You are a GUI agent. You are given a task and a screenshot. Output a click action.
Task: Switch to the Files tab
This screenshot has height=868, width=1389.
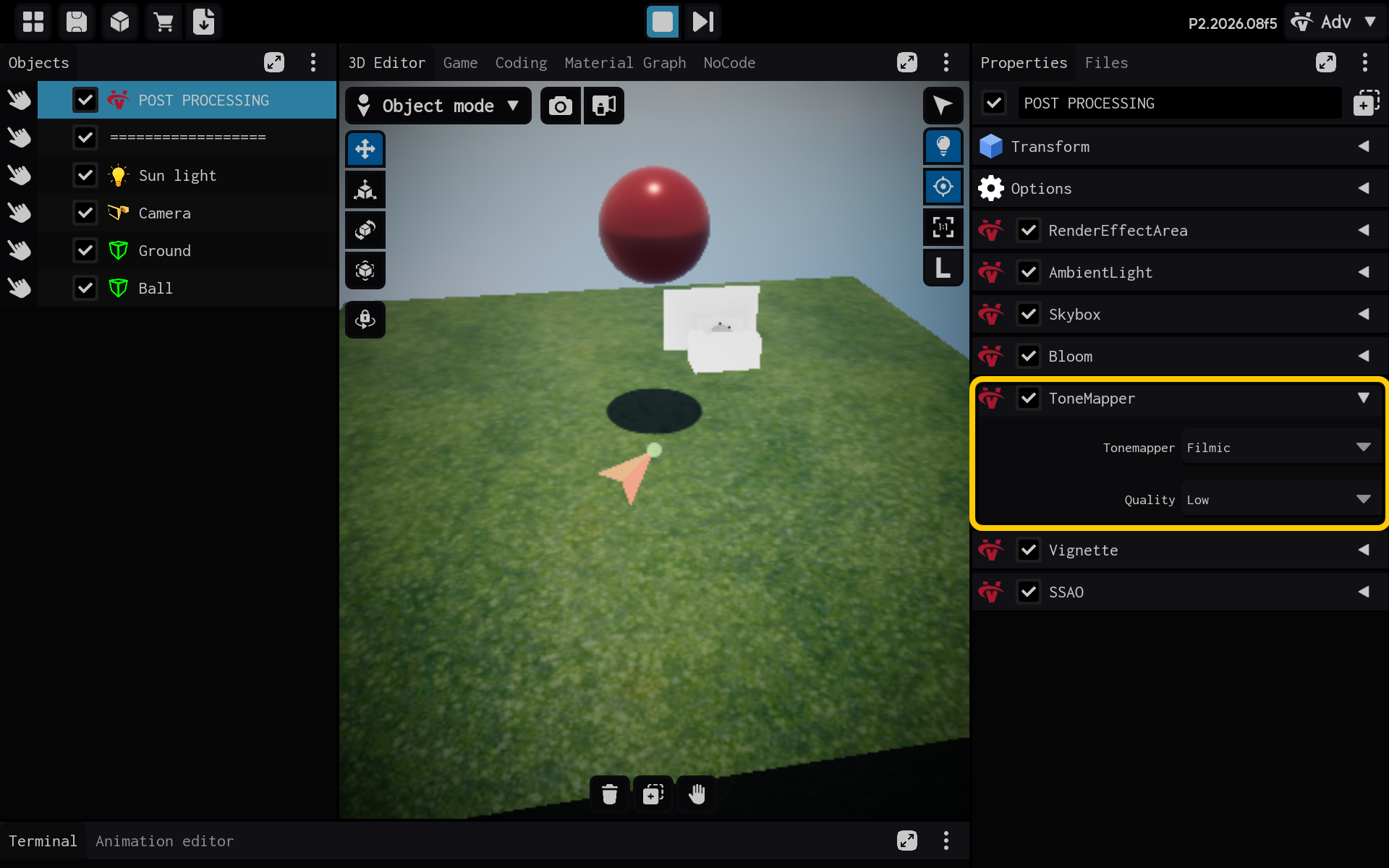point(1106,63)
